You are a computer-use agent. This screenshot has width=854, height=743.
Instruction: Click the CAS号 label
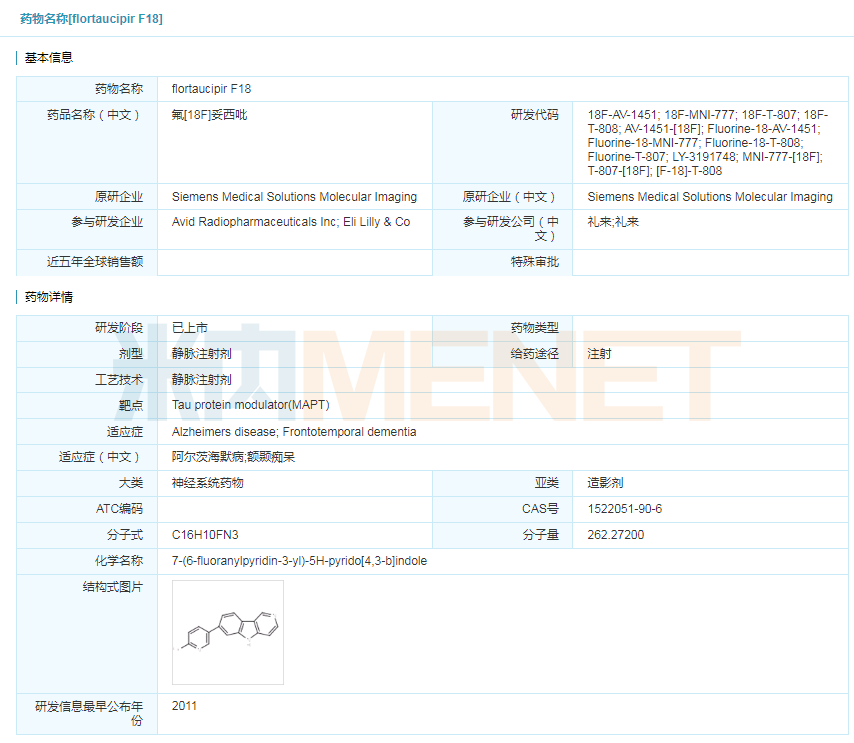click(540, 509)
